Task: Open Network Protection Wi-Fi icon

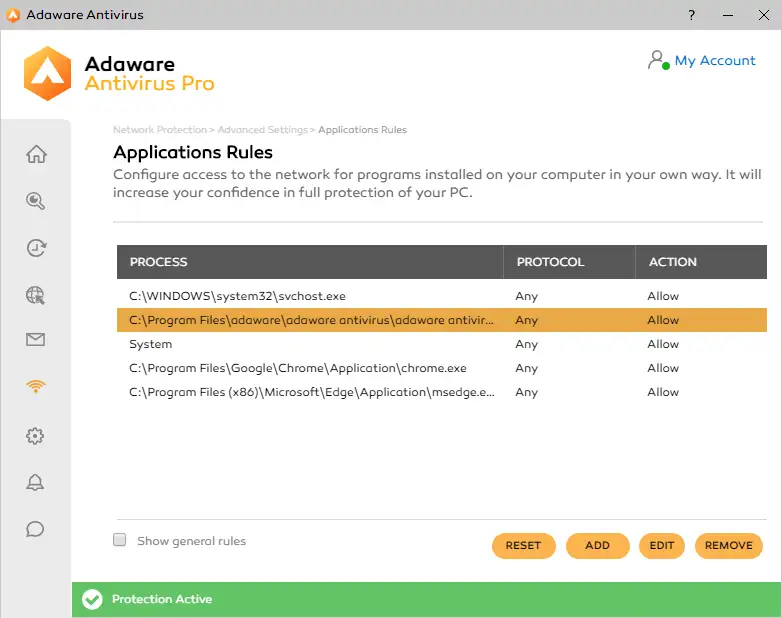Action: tap(36, 387)
